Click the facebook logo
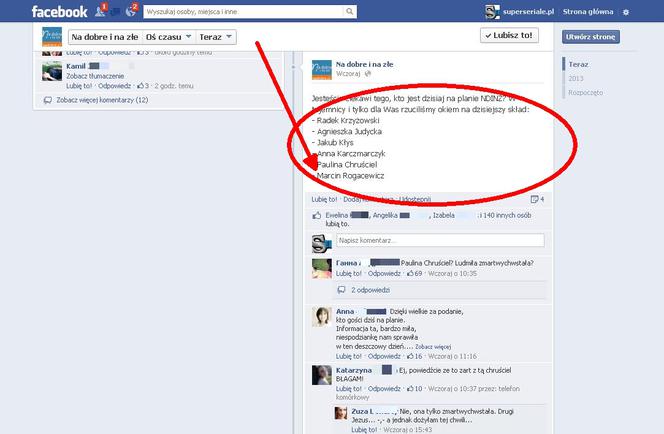664x434 pixels. click(60, 11)
